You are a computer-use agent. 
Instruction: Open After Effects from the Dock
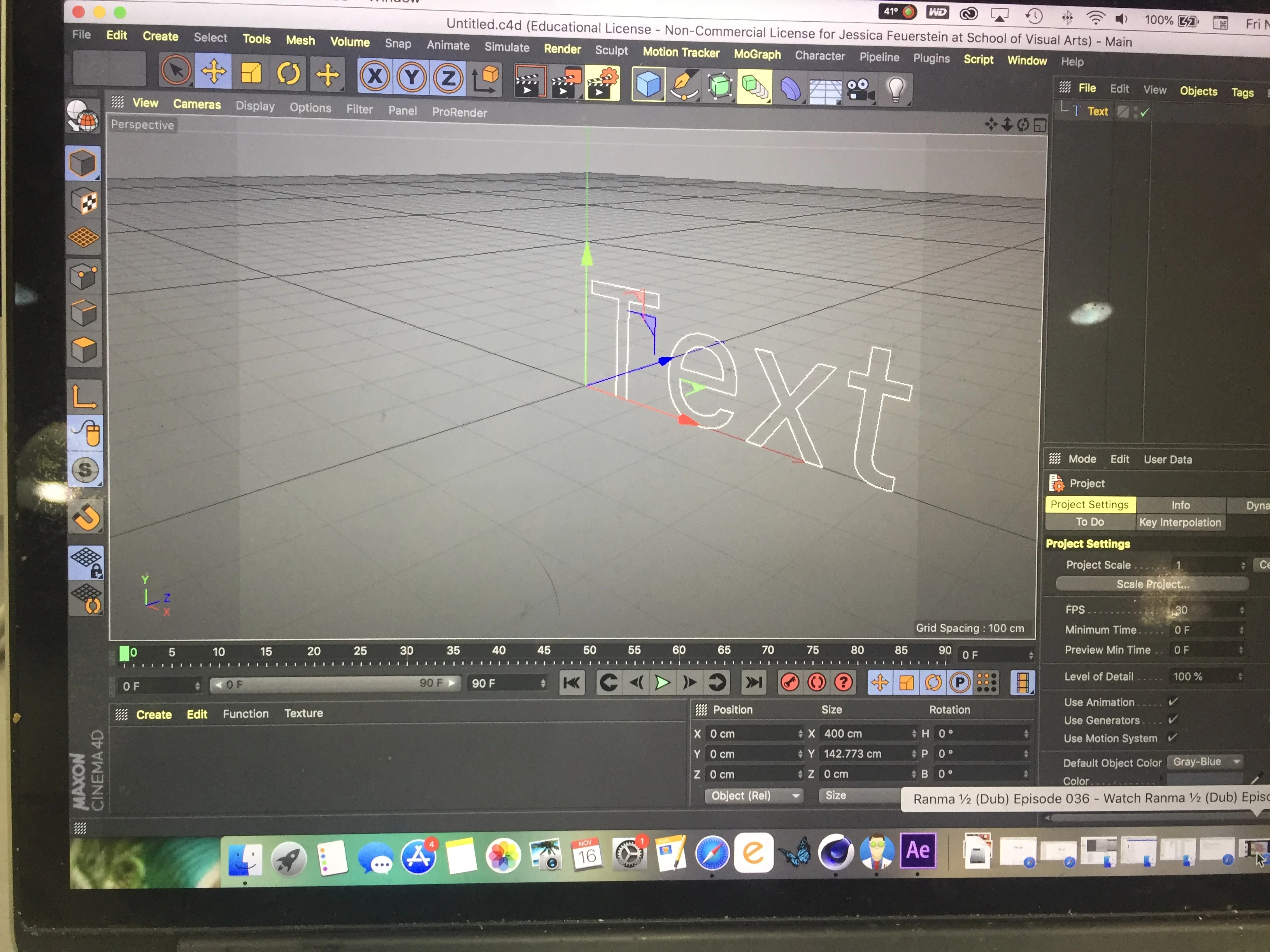(x=917, y=850)
